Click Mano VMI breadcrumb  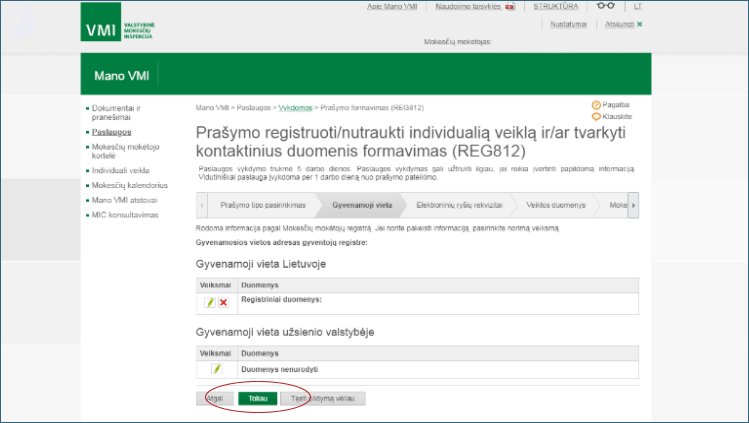(x=212, y=108)
